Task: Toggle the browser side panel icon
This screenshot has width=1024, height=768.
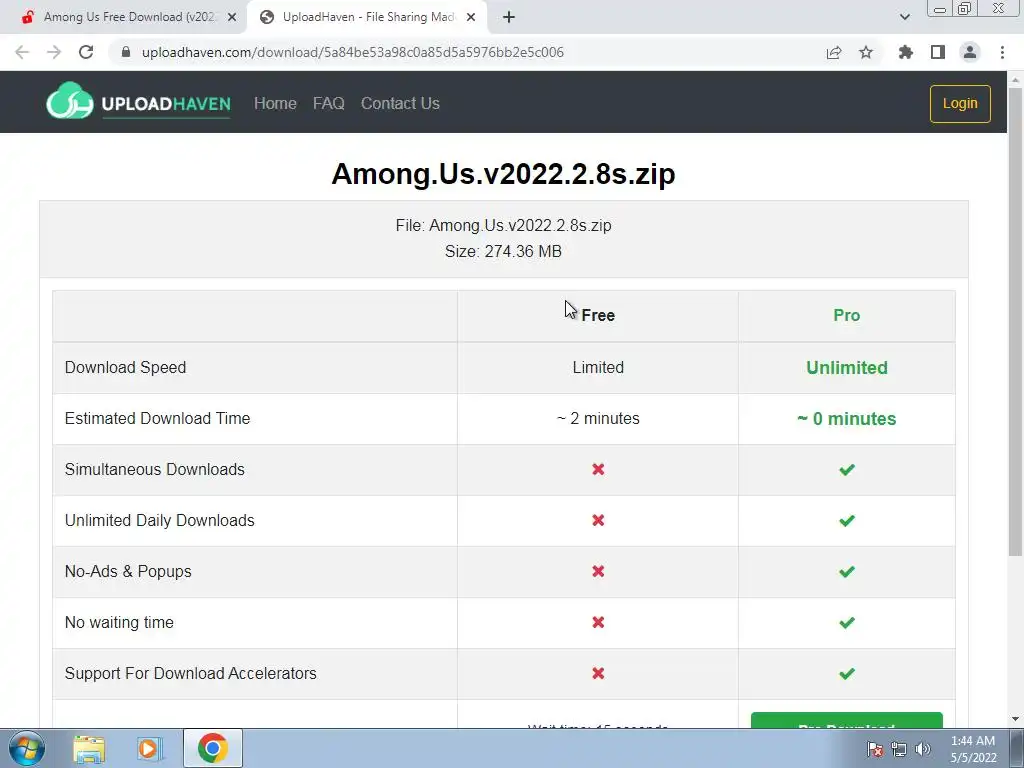Action: [x=938, y=52]
